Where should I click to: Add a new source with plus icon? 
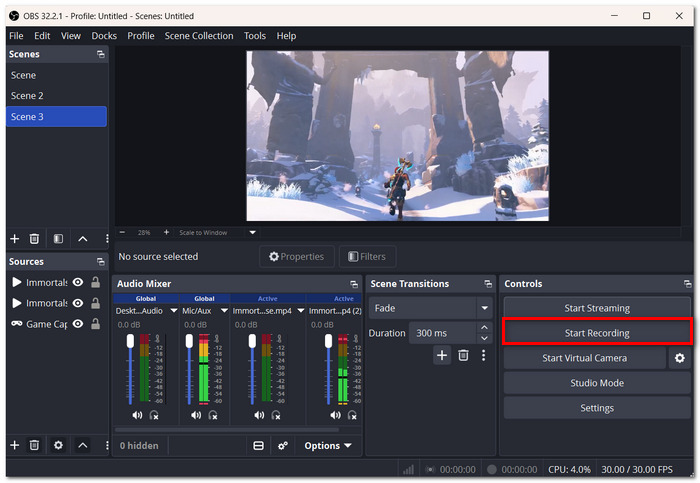click(15, 445)
